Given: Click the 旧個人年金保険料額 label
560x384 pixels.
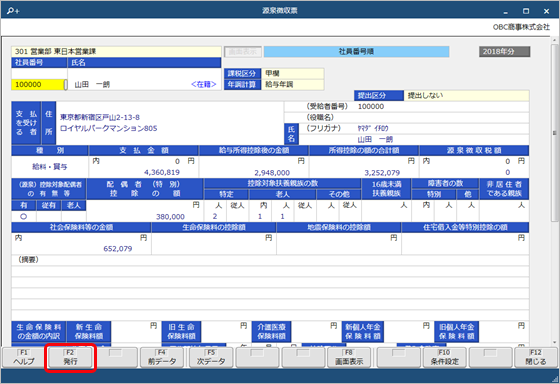Looking at the screenshot, I should pos(457,331).
